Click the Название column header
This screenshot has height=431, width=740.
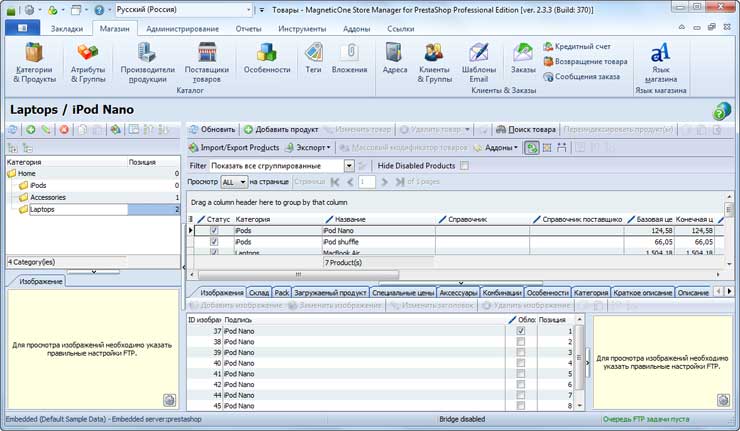(x=350, y=219)
